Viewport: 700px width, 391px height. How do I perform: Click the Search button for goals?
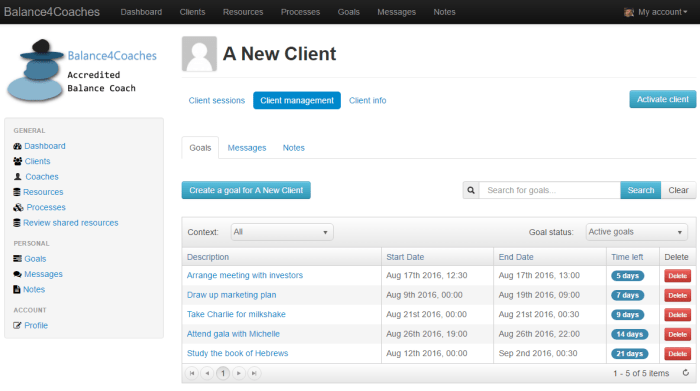click(x=641, y=190)
